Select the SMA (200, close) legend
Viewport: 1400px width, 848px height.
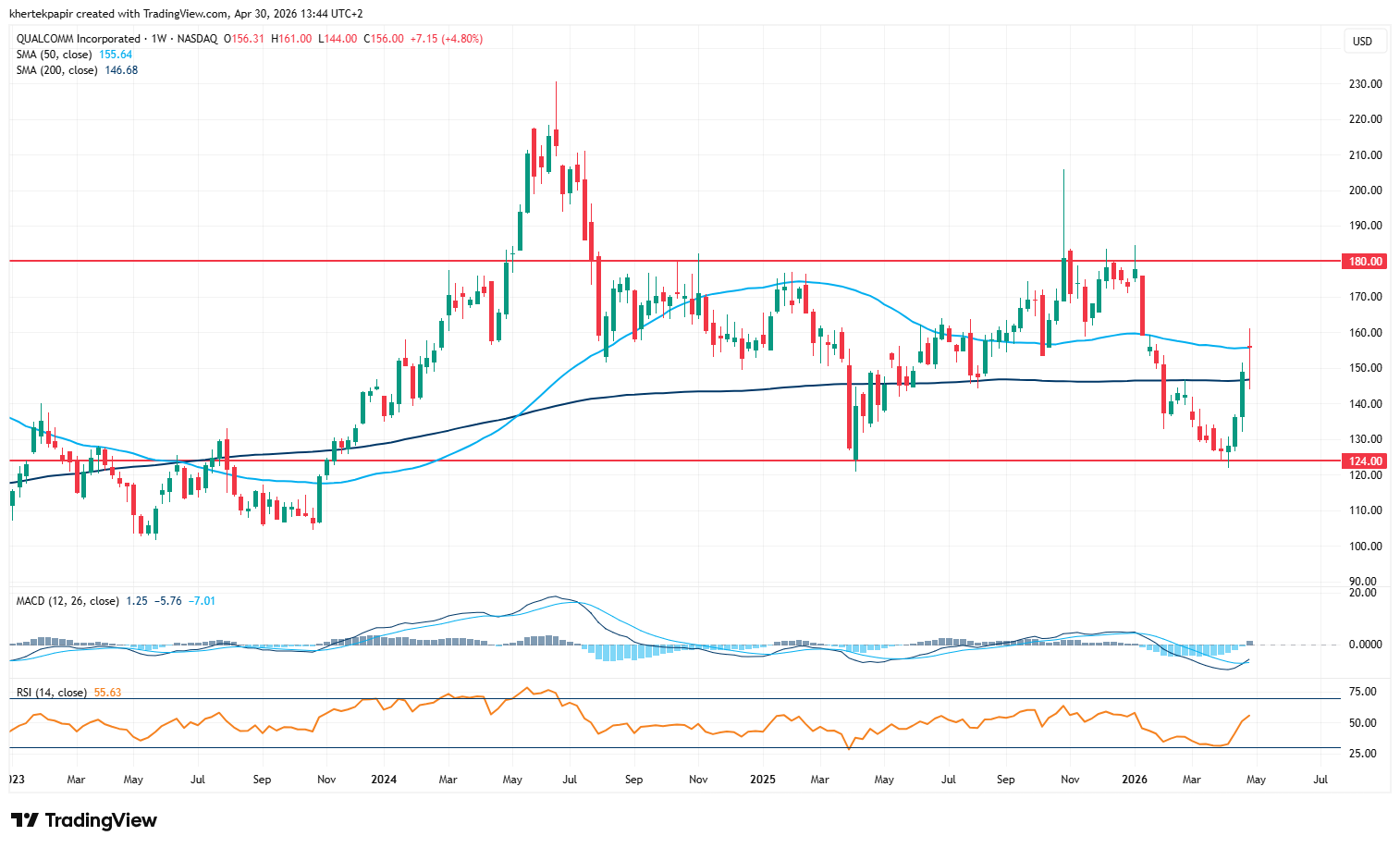click(x=57, y=70)
